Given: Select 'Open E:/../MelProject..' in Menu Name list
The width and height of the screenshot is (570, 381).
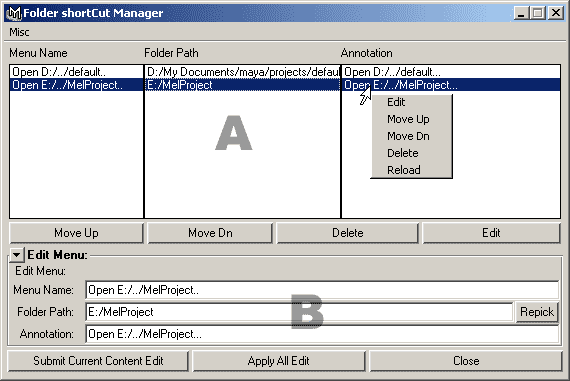Looking at the screenshot, I should pyautogui.click(x=76, y=85).
